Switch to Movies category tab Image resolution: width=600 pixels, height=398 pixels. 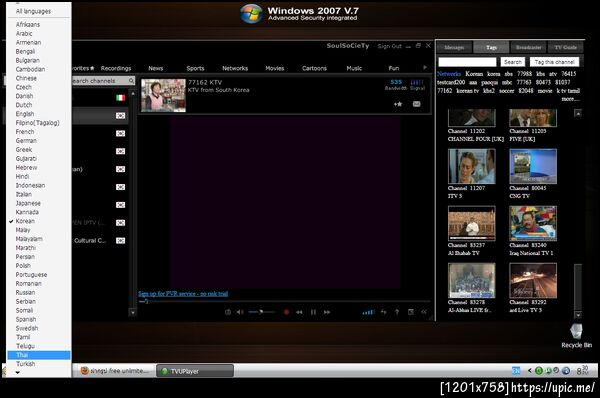click(275, 69)
